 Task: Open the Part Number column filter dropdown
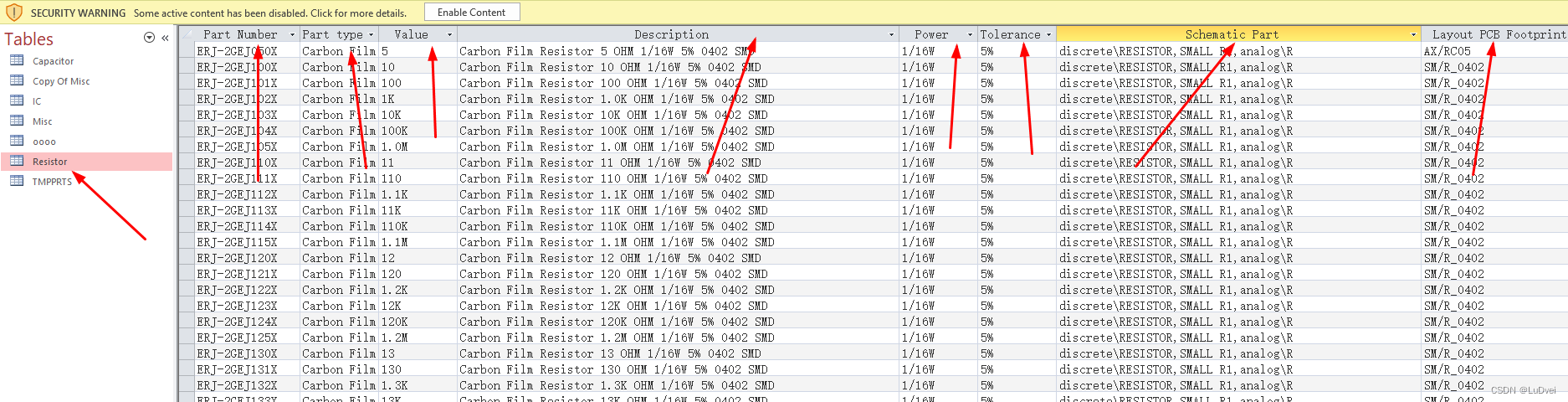(x=292, y=35)
